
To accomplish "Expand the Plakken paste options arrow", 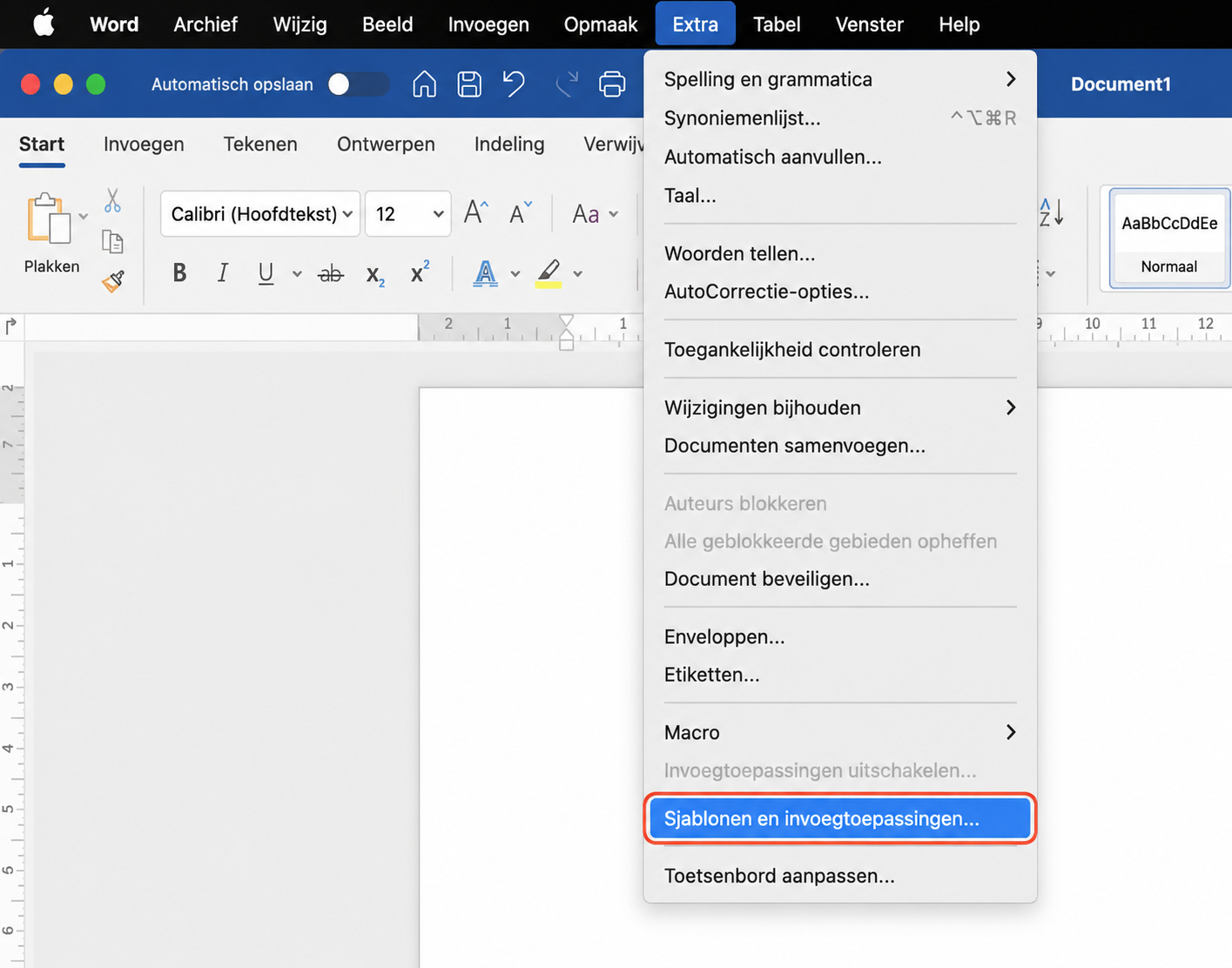I will point(84,217).
